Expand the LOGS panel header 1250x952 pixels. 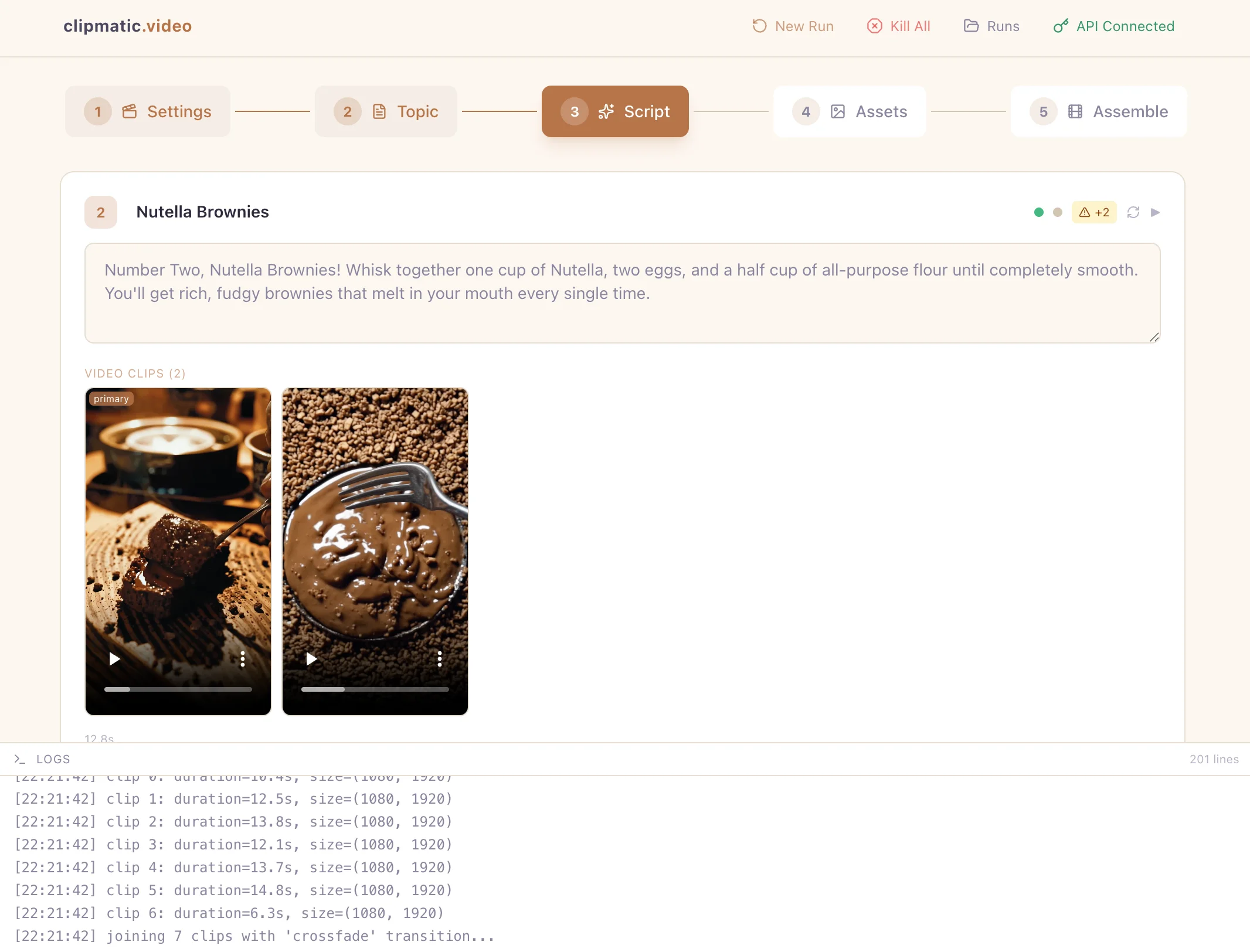(x=53, y=759)
